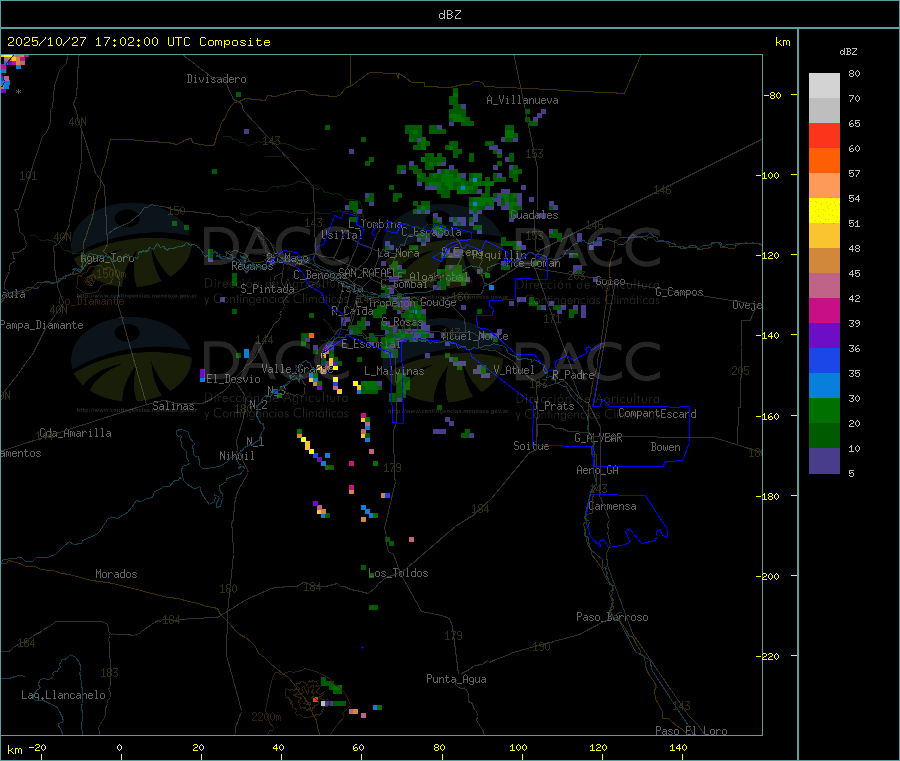The height and width of the screenshot is (761, 900).
Task: Click the Aero_GA location label
Action: (598, 470)
